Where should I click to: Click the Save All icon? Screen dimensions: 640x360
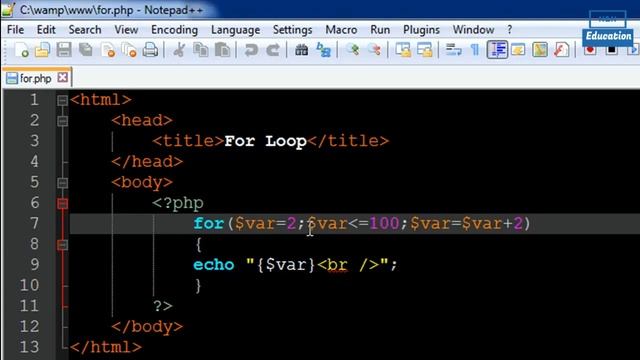pyautogui.click(x=86, y=50)
